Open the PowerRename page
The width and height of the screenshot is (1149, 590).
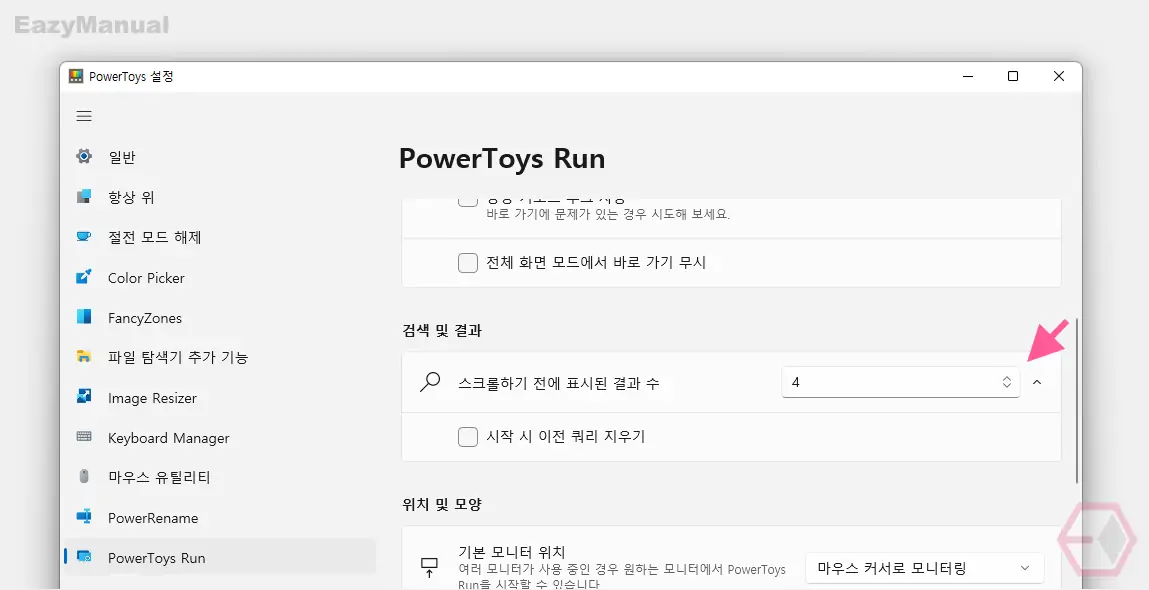[220, 518]
